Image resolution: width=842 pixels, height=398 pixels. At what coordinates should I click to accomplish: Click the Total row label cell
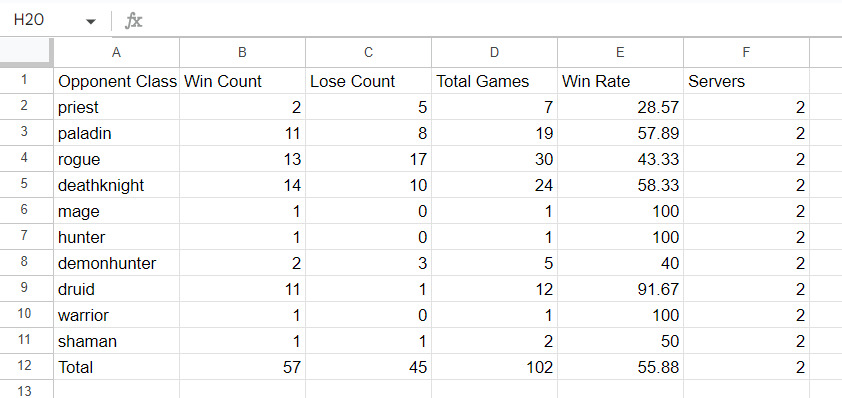(x=117, y=367)
